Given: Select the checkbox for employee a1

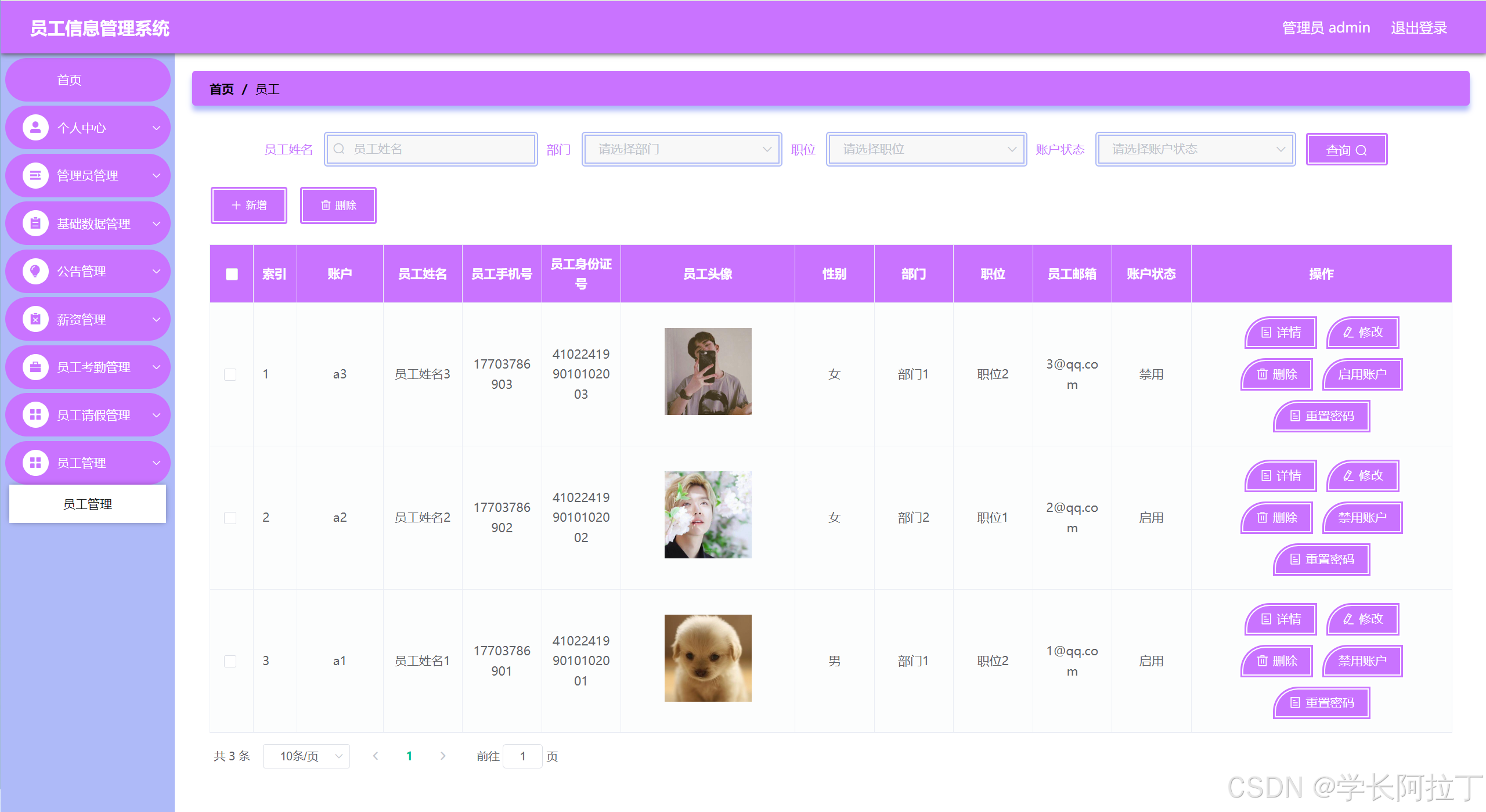Looking at the screenshot, I should 230,661.
